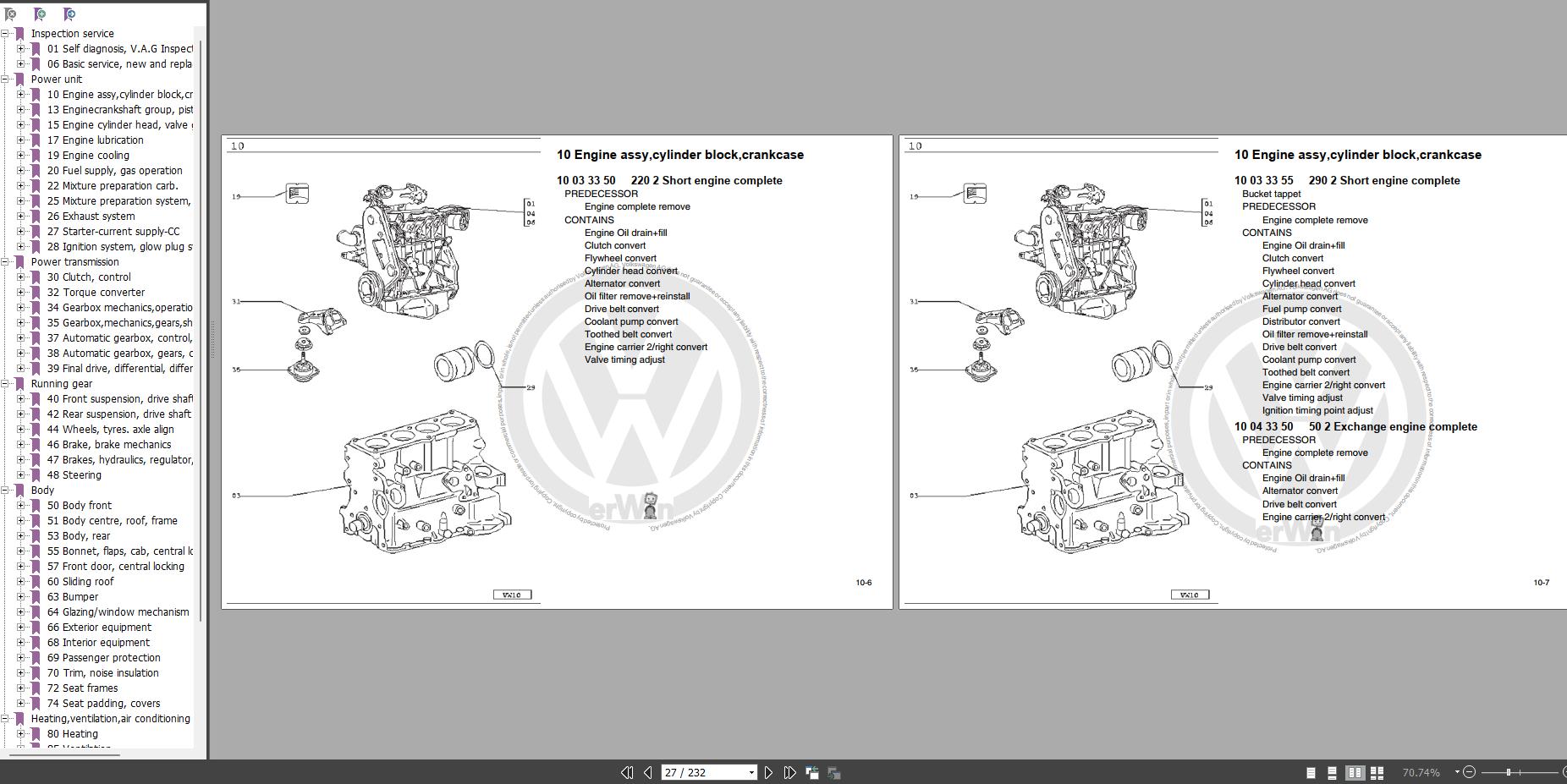1567x784 pixels.
Task: Jump to the last page
Action: coord(789,772)
